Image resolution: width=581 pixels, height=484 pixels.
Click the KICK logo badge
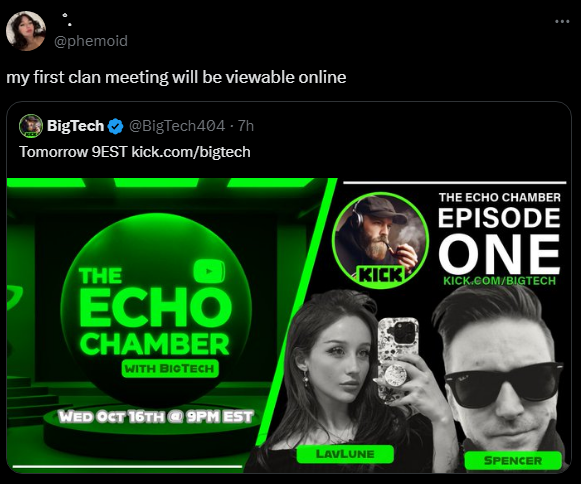click(380, 275)
